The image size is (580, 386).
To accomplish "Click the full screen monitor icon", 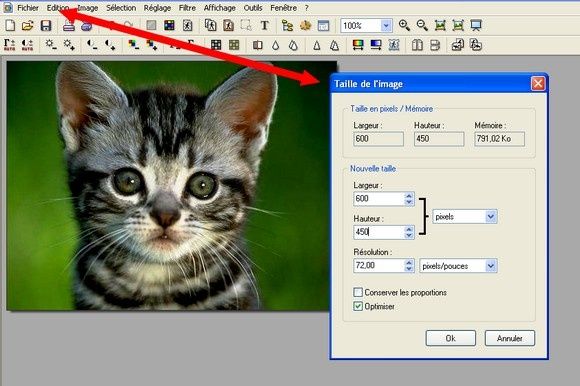I will (476, 26).
